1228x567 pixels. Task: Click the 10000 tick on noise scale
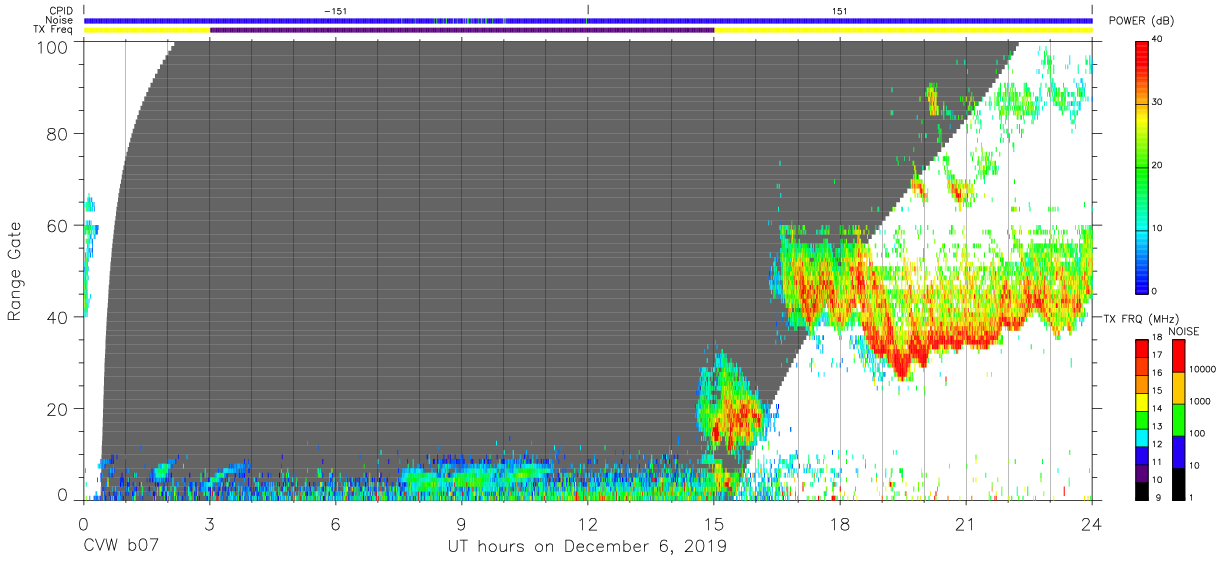(1201, 370)
